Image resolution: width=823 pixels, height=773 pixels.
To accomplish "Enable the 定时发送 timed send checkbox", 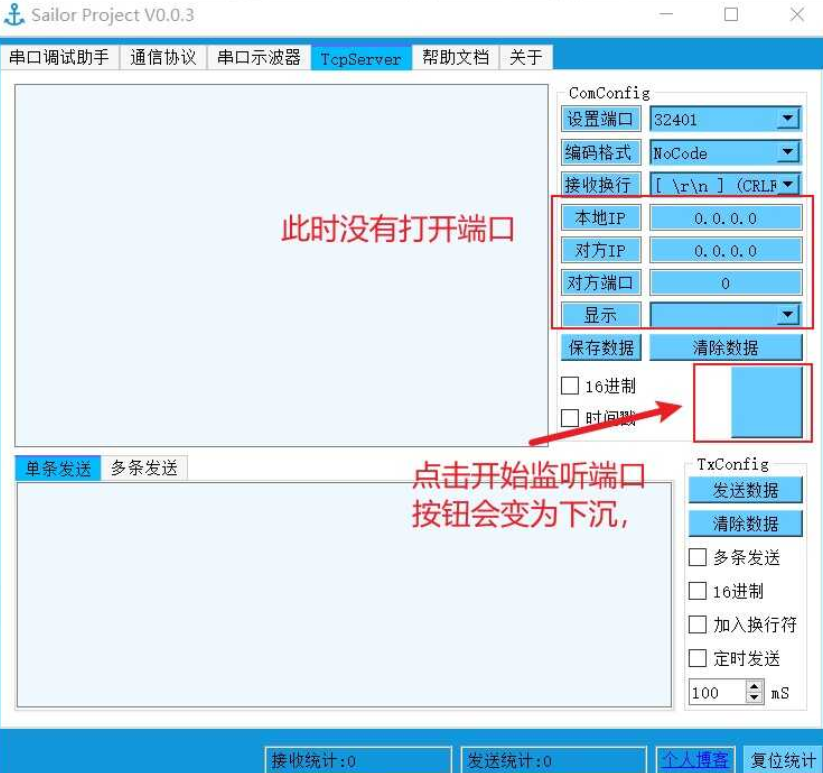I will click(697, 658).
